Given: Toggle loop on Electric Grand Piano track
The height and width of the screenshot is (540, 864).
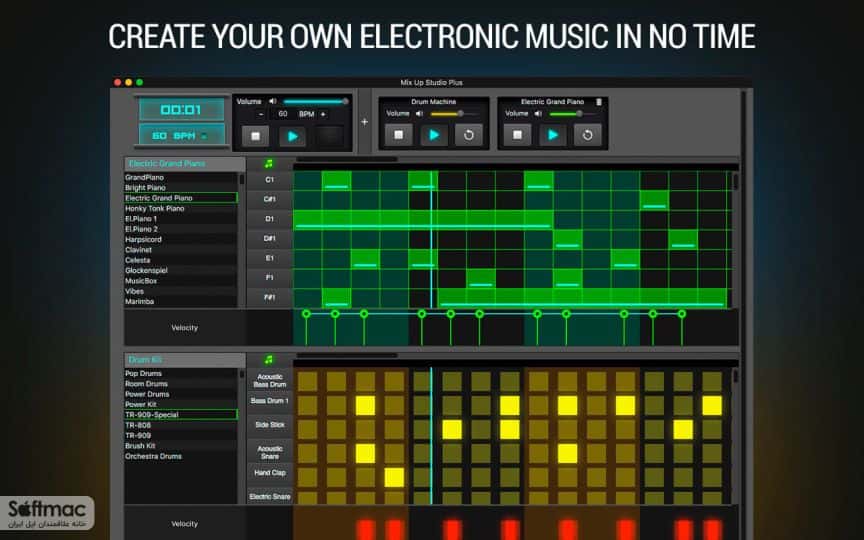Looking at the screenshot, I should point(587,135).
